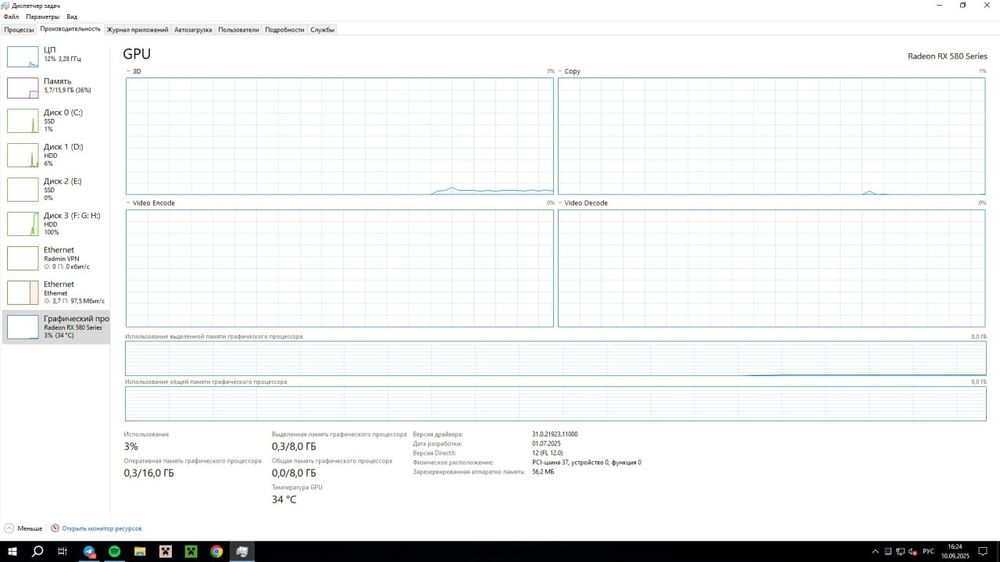Click the 0,3/8,0 ГБ dedicated memory value
This screenshot has height=562, width=1000.
click(293, 447)
